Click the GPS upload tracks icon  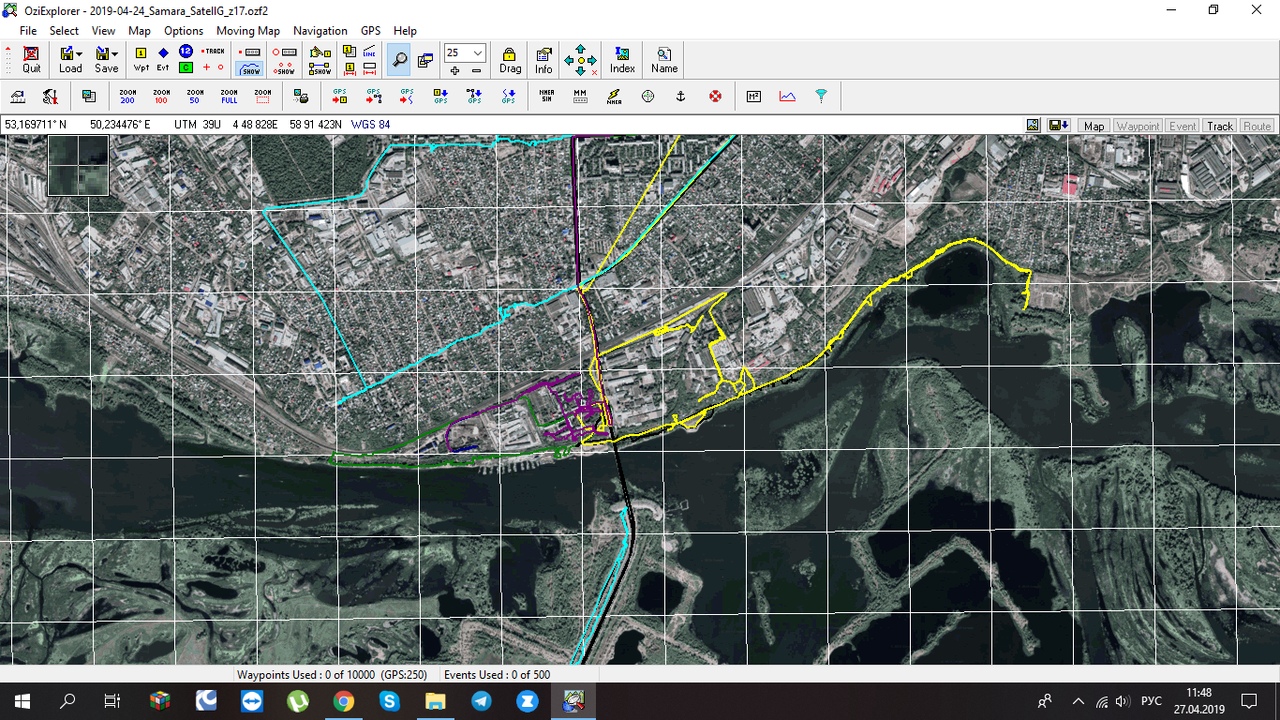[x=407, y=96]
